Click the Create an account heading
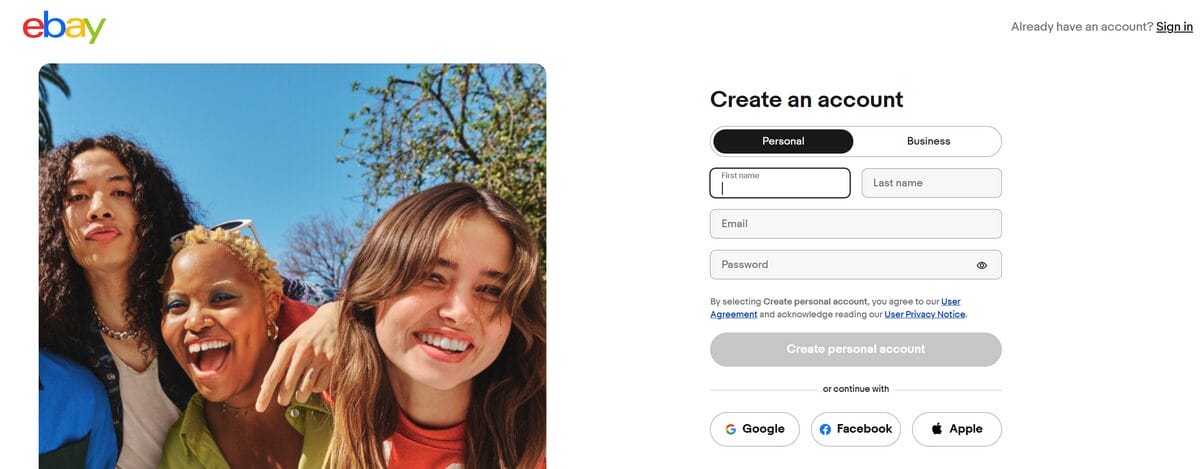Screen dimensions: 1200x469 point(806,99)
